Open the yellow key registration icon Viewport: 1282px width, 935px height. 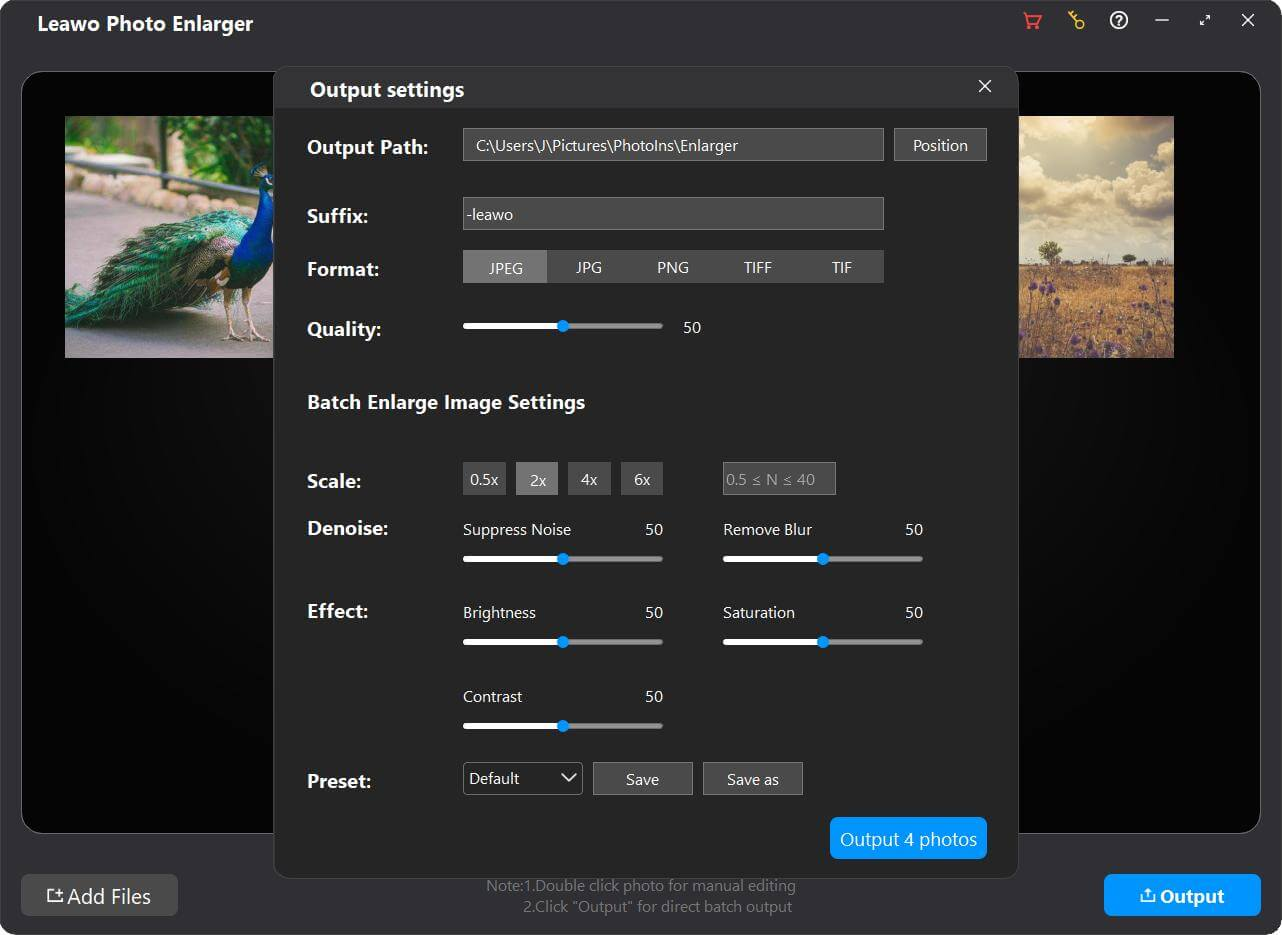(1076, 20)
